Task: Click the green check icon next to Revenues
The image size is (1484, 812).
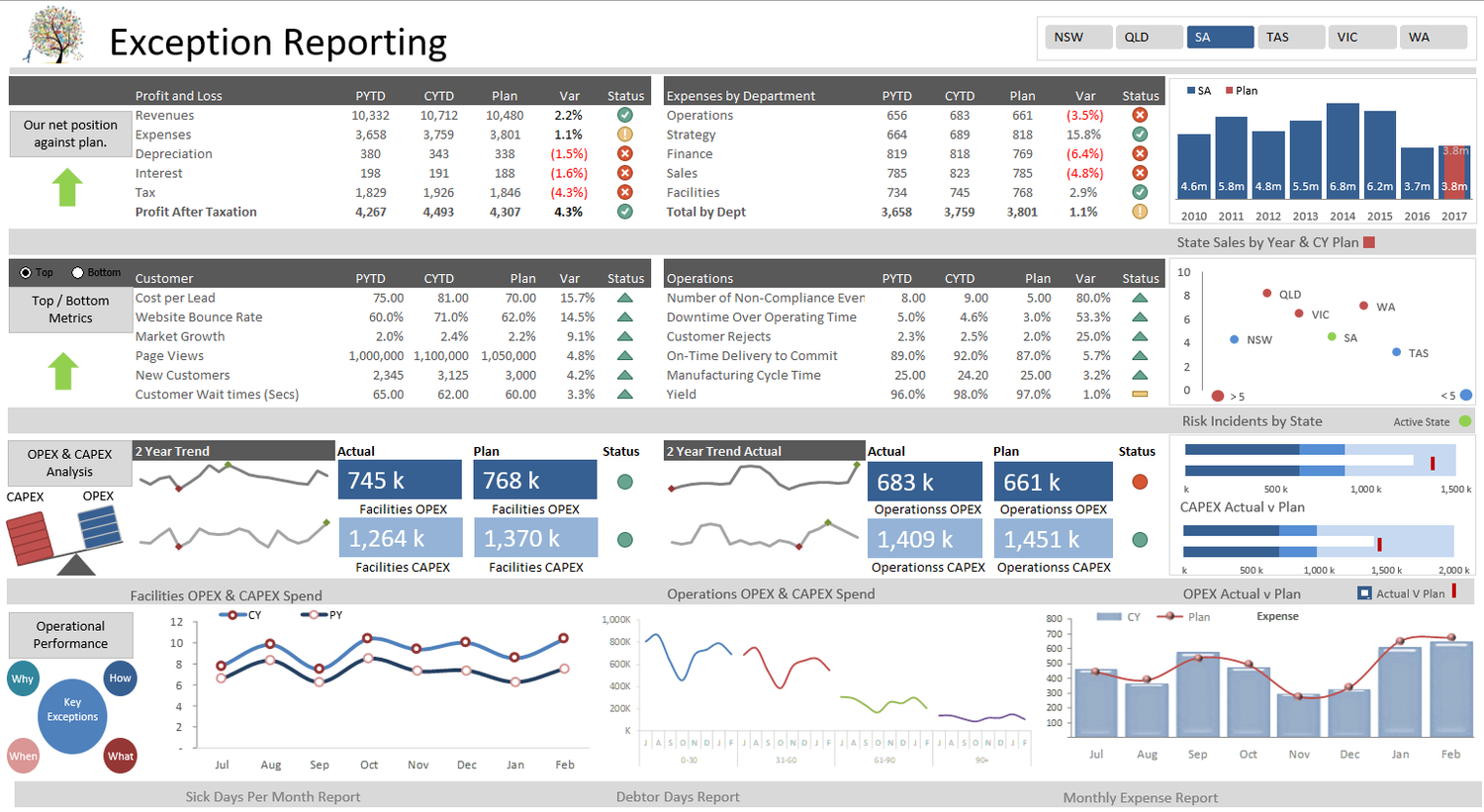Action: [624, 116]
